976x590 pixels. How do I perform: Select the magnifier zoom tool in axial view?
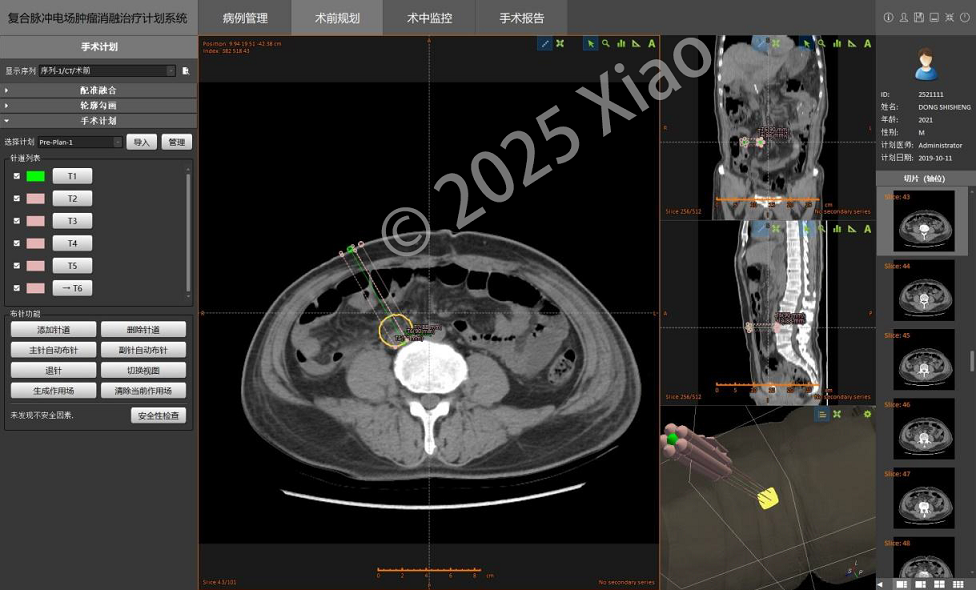point(606,44)
